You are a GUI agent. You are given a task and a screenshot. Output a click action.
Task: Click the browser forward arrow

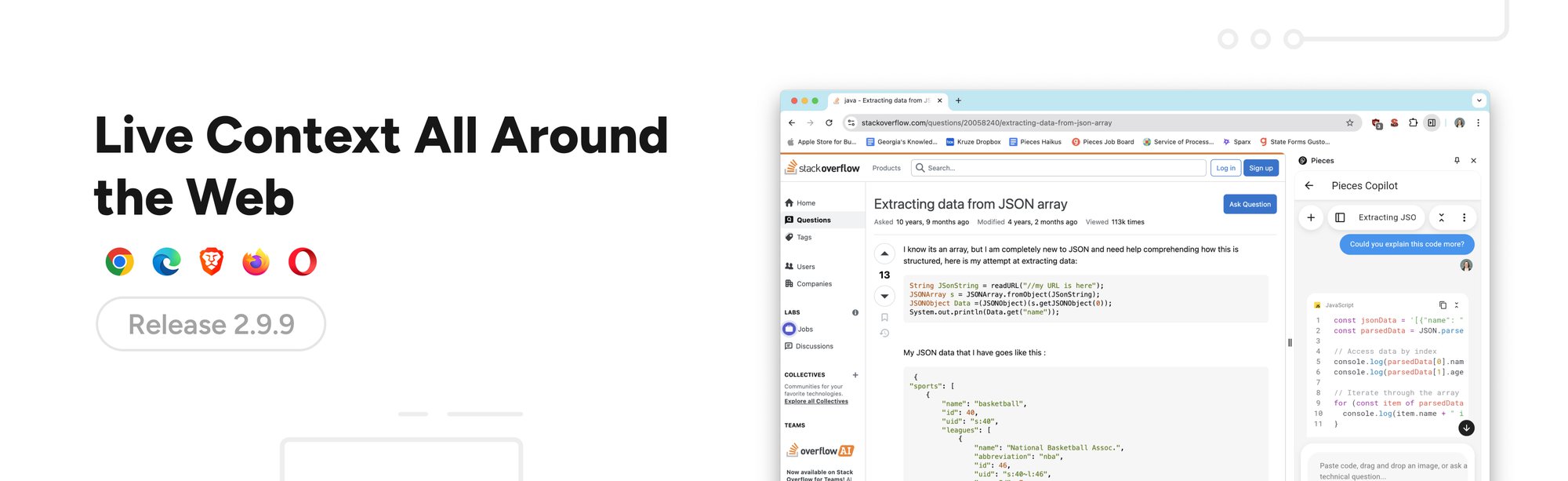click(x=810, y=122)
